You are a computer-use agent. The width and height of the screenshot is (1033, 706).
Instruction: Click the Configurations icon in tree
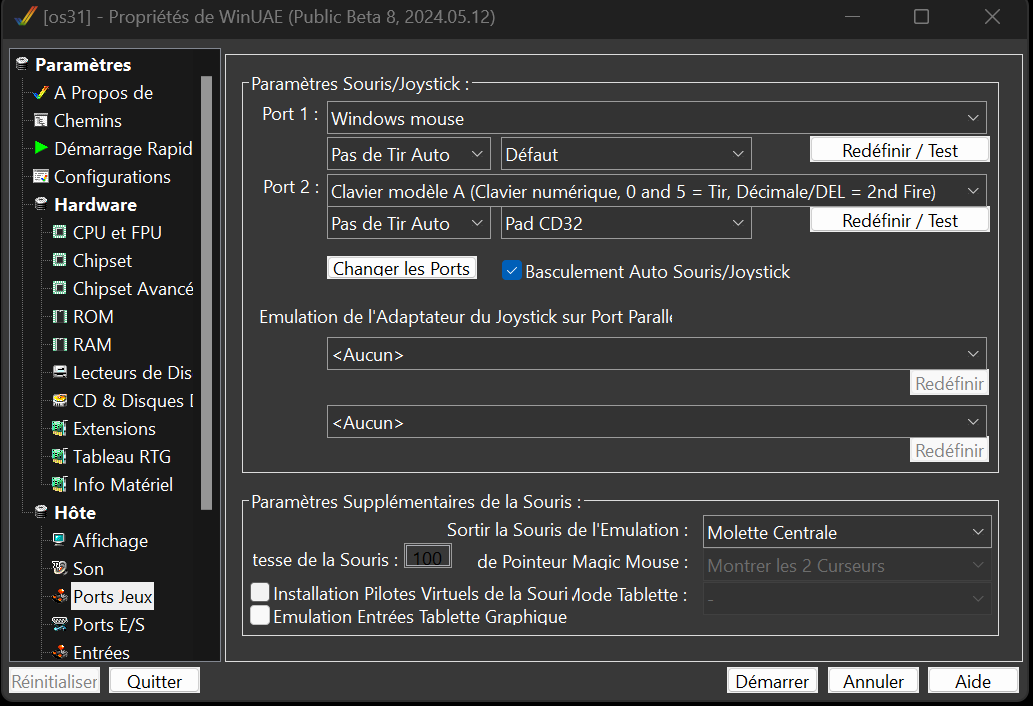point(41,177)
